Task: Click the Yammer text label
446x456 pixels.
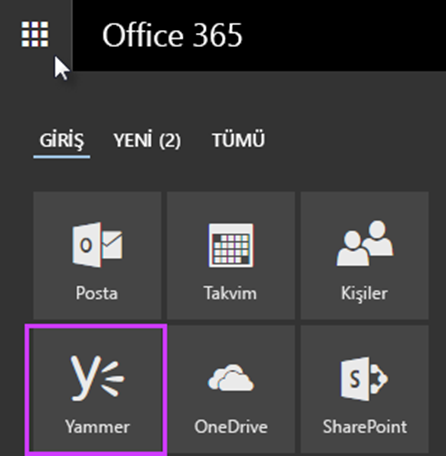Action: [x=97, y=427]
